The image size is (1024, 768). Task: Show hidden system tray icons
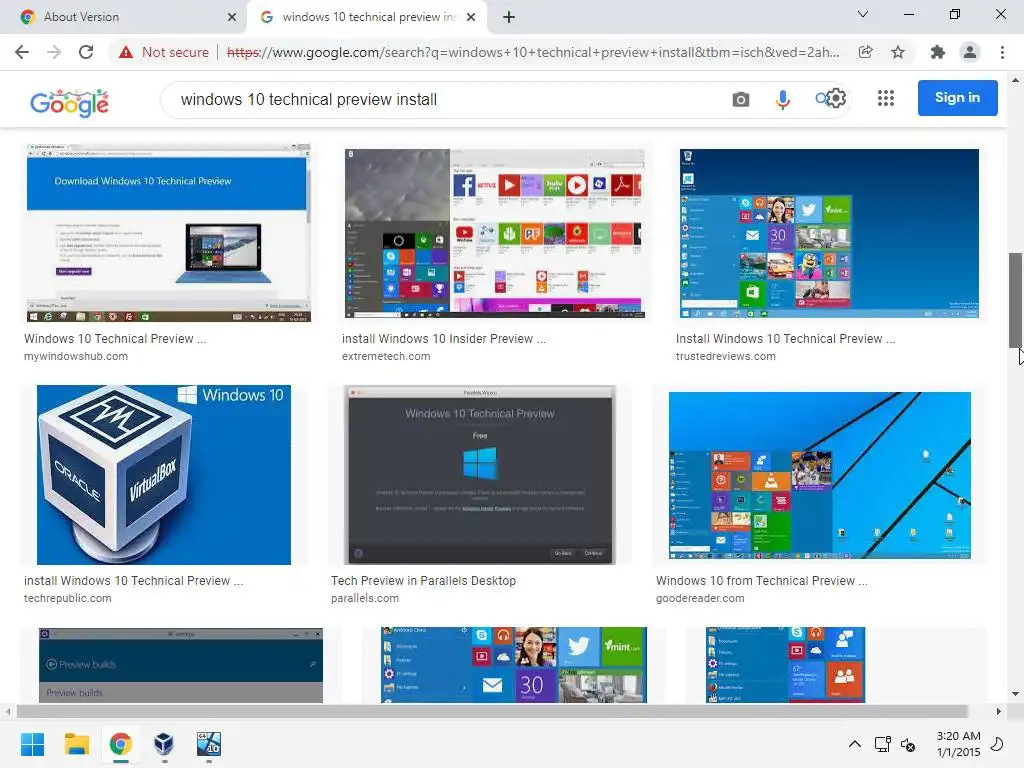point(854,744)
